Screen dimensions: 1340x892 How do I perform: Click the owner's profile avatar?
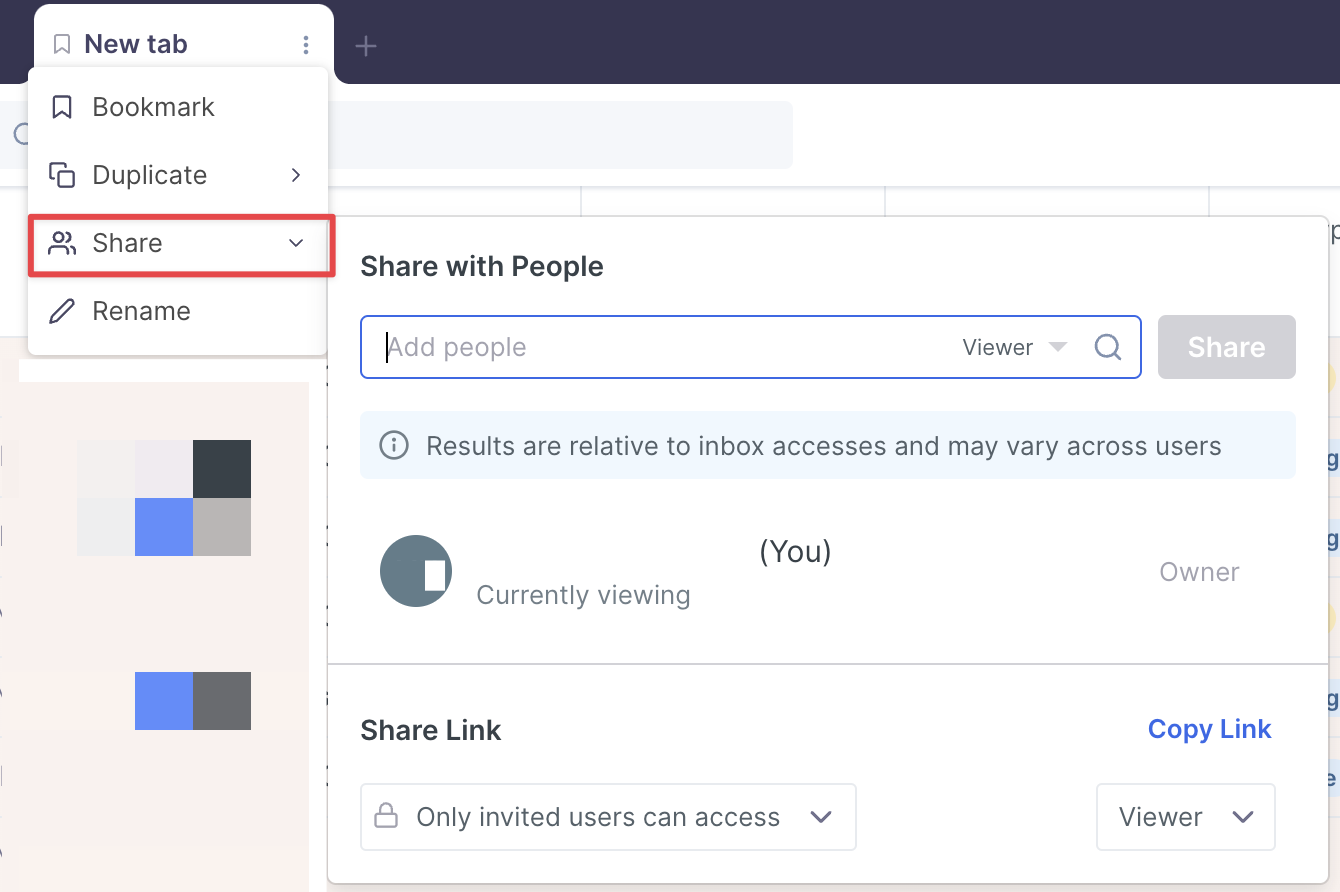coord(416,572)
